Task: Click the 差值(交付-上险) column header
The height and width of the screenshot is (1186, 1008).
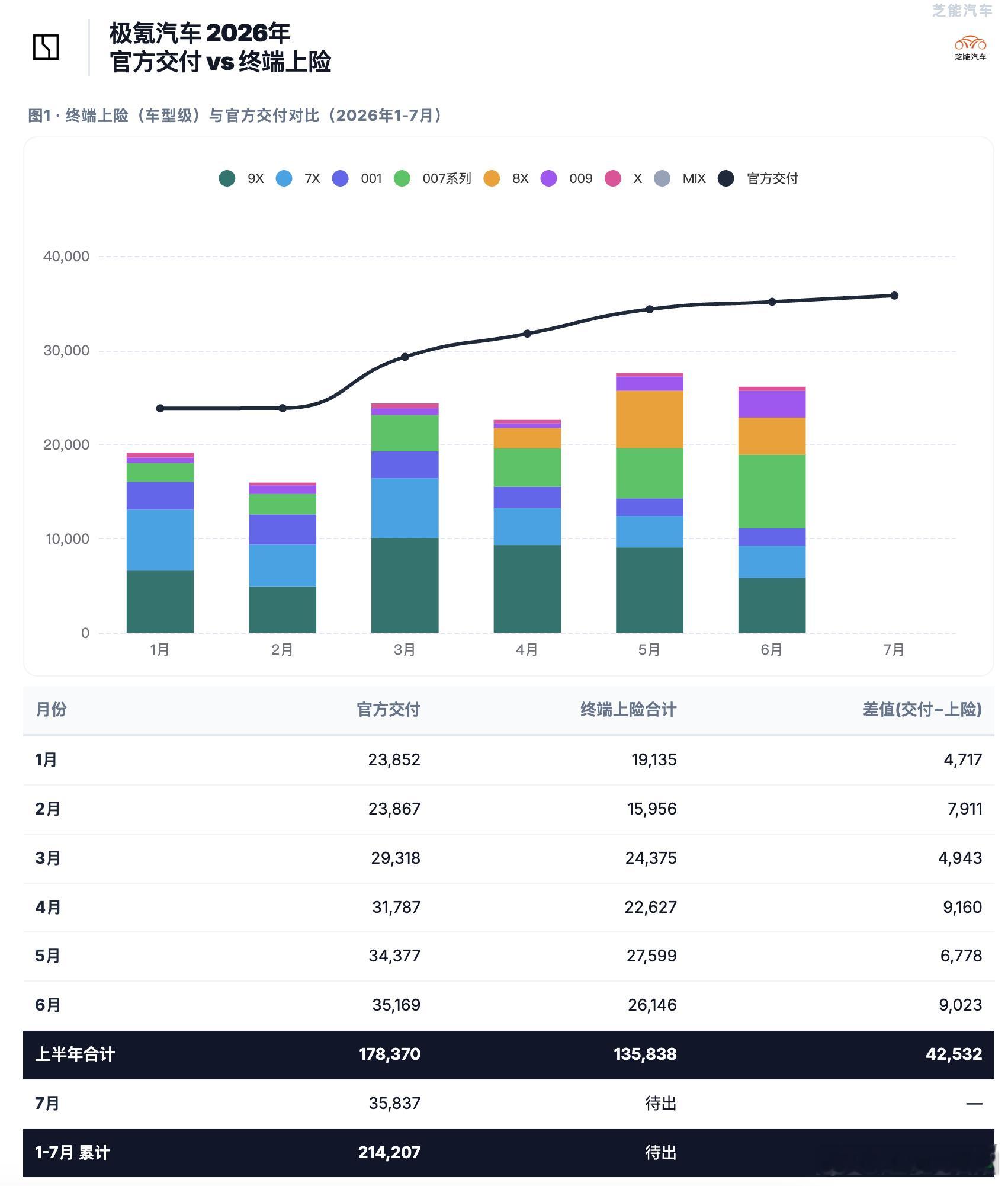Action: (x=922, y=709)
